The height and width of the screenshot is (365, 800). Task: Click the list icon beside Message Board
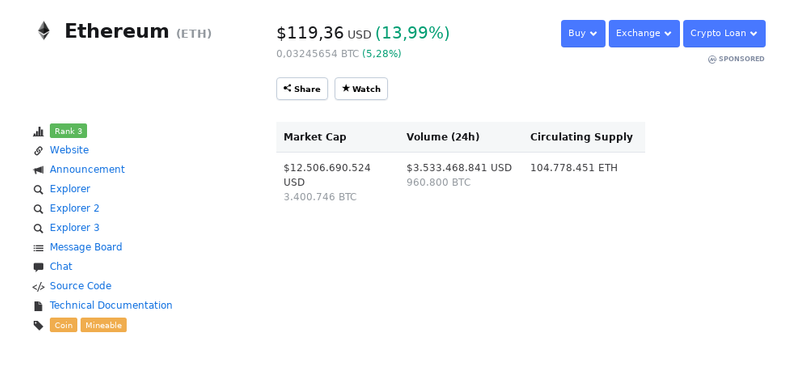(38, 248)
